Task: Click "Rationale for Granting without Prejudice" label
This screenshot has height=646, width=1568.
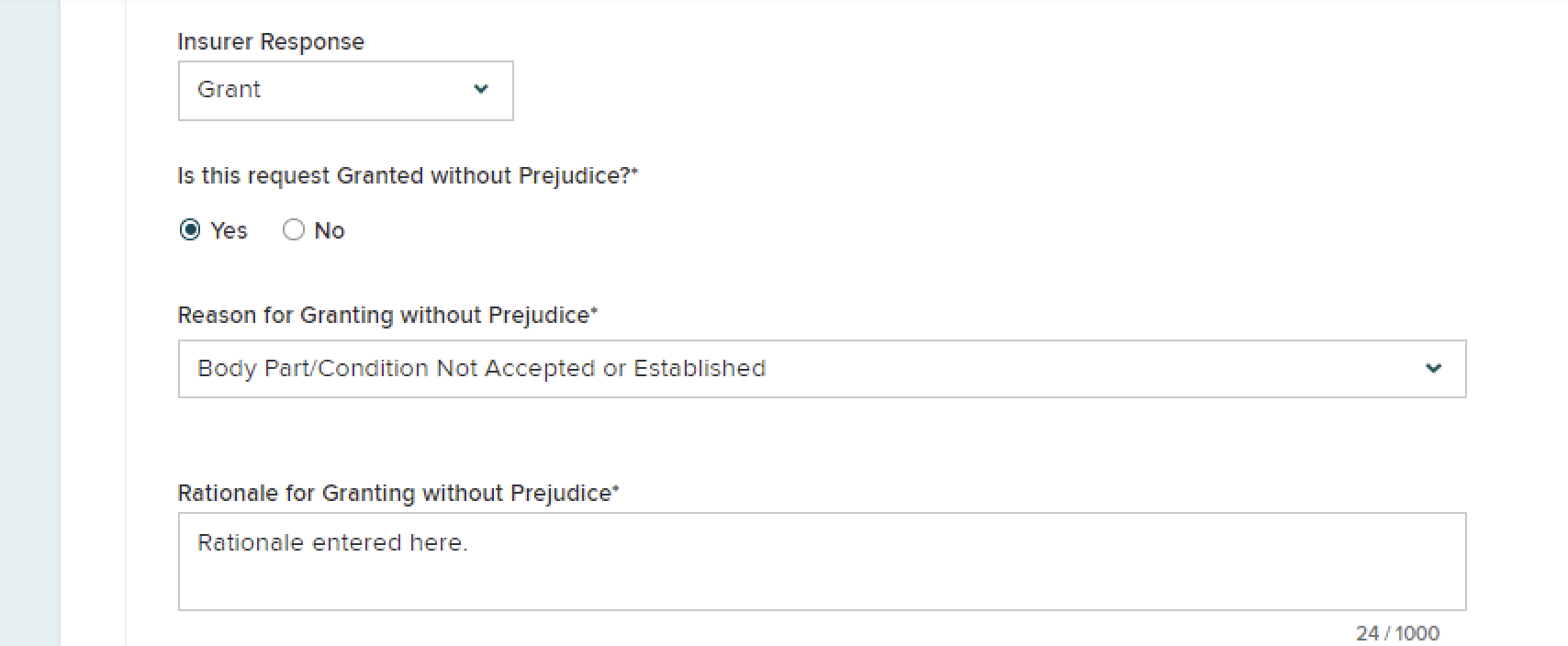Action: pyautogui.click(x=395, y=494)
